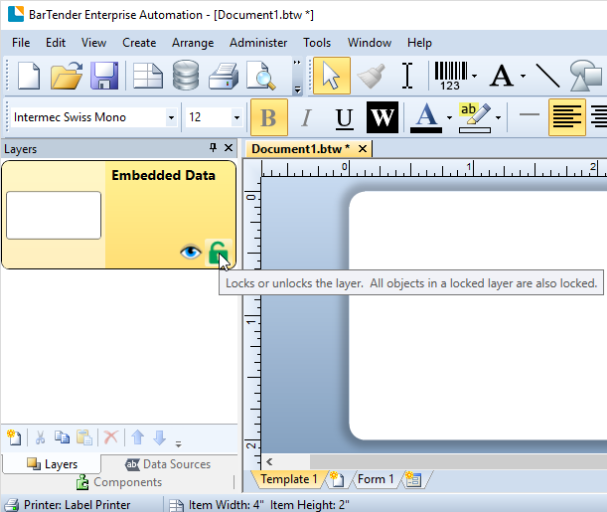Click the barcode creation tool
The width and height of the screenshot is (607, 512).
pos(451,76)
